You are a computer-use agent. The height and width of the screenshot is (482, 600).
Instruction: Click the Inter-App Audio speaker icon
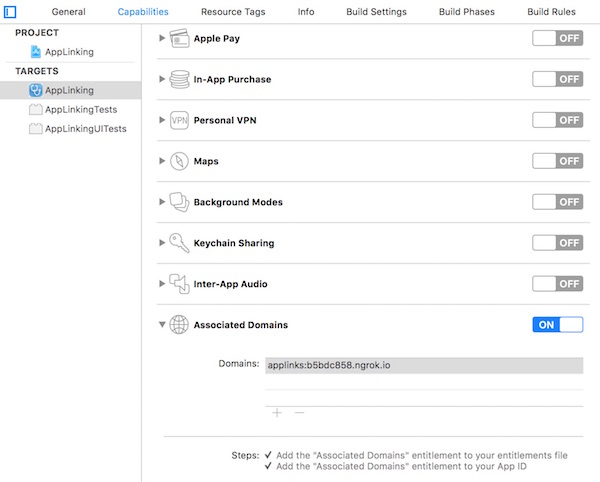pyautogui.click(x=179, y=284)
